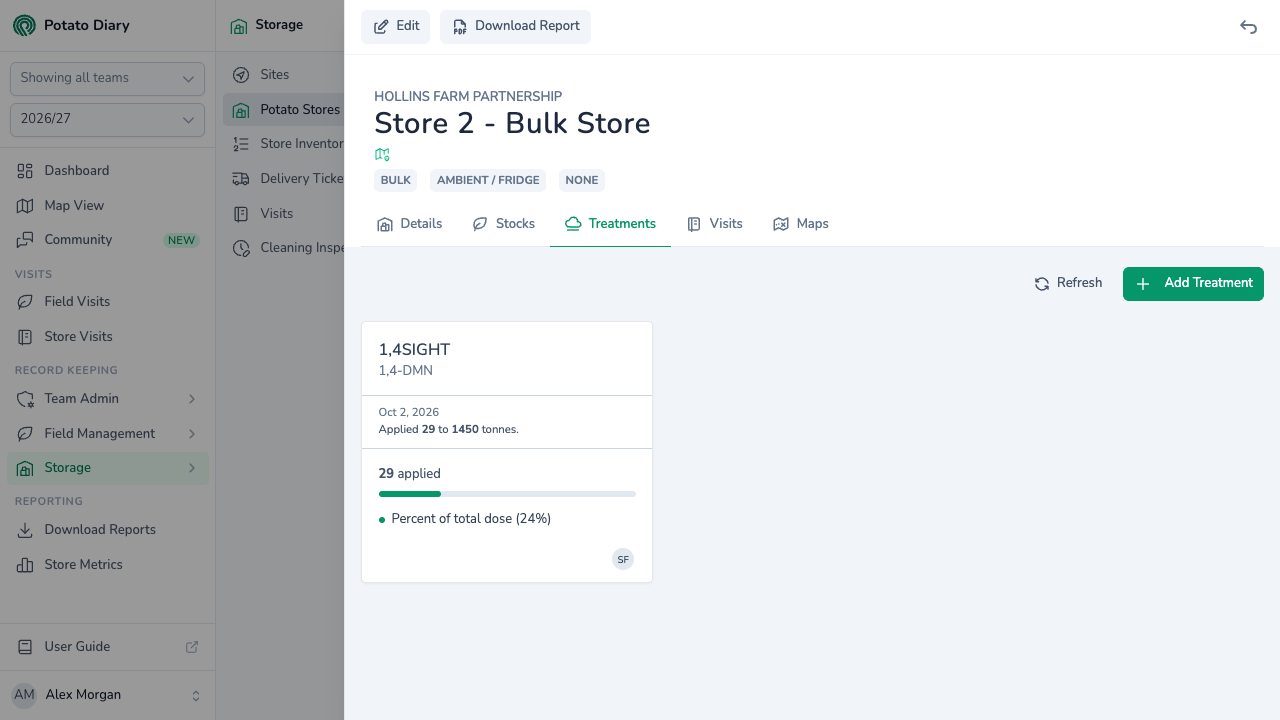The image size is (1280, 720).
Task: Click the Potato Diary logo icon
Action: [24, 25]
